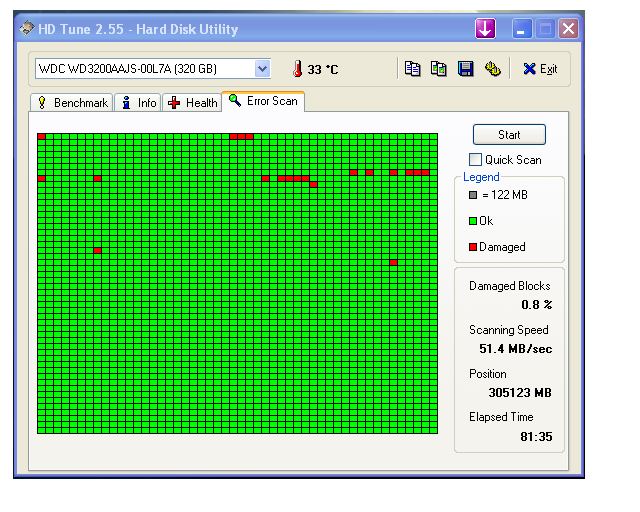Switch to the Health tab
Screen dimensions: 640x512
tap(192, 102)
